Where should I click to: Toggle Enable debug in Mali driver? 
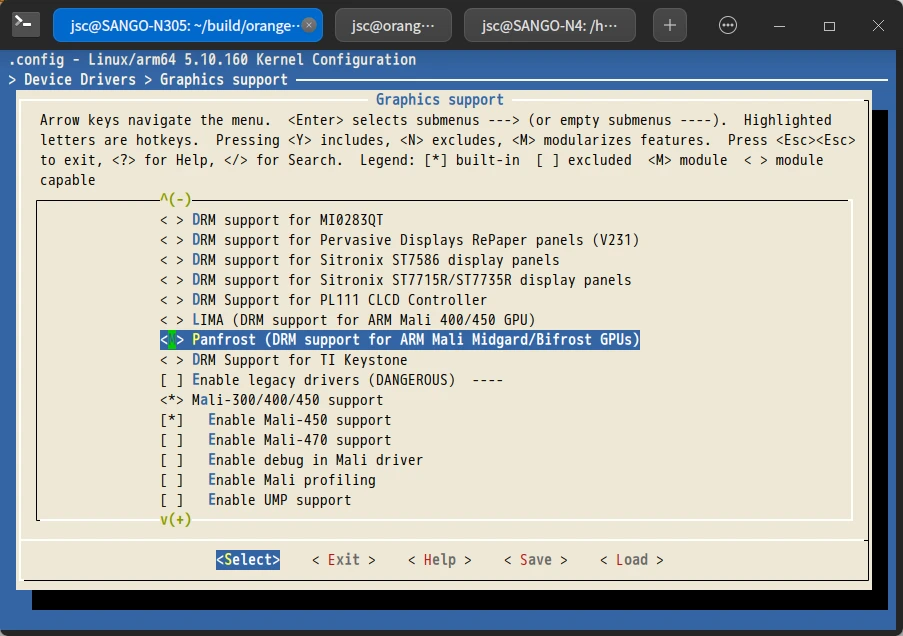click(x=172, y=460)
